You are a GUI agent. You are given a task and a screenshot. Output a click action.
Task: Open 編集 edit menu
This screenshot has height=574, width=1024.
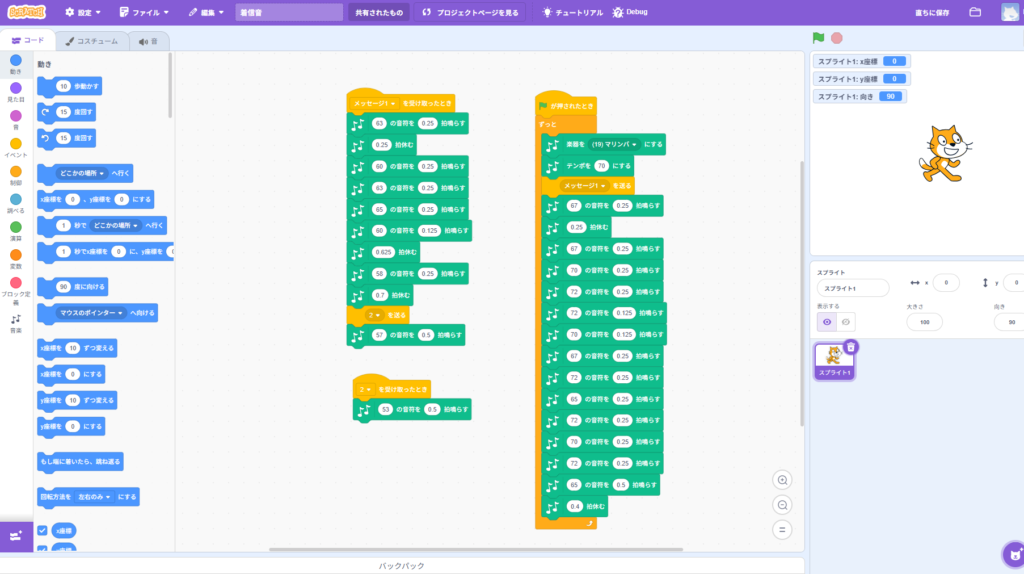pyautogui.click(x=207, y=12)
